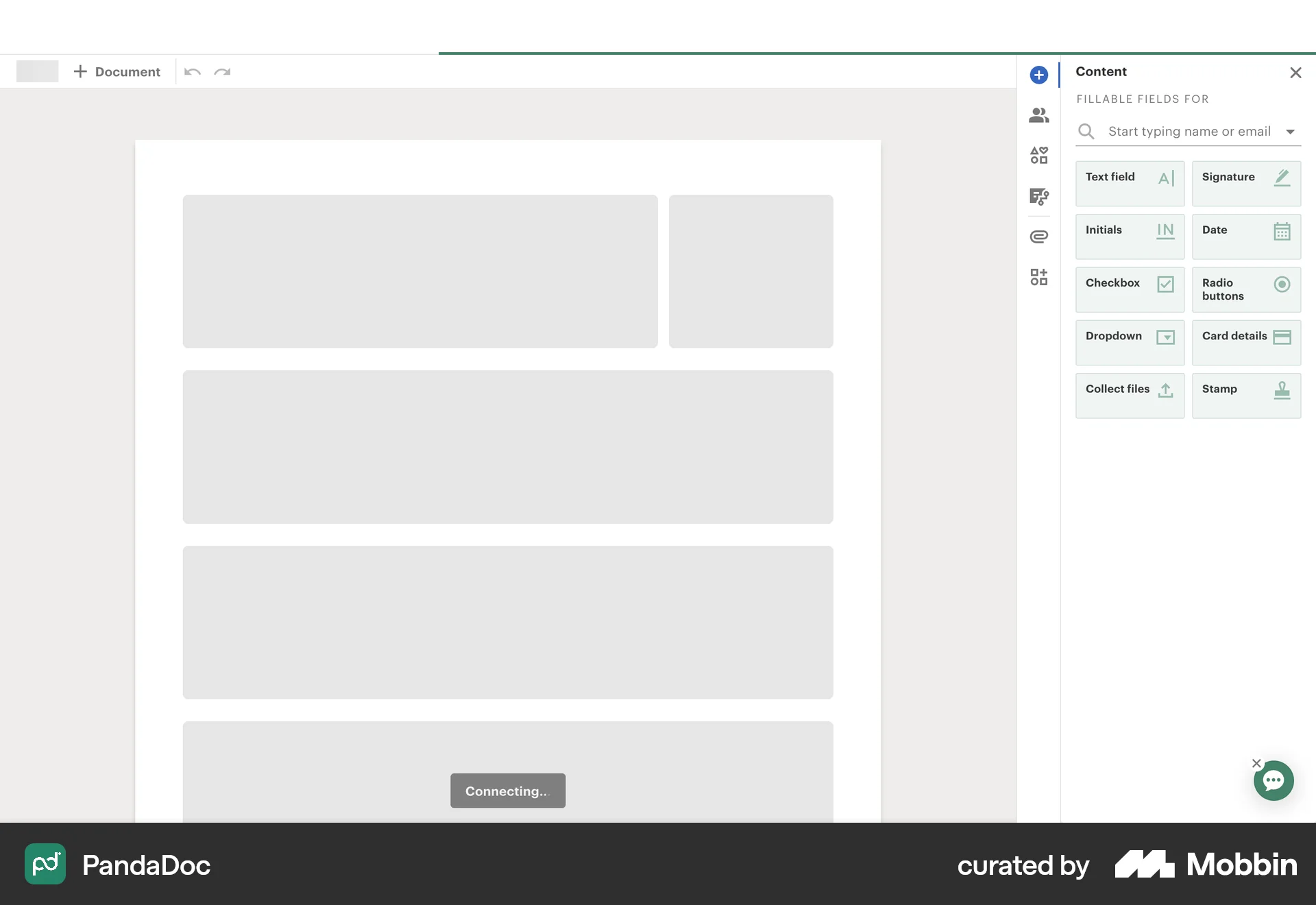Click the Content panel header
This screenshot has height=905, width=1316.
[1100, 71]
